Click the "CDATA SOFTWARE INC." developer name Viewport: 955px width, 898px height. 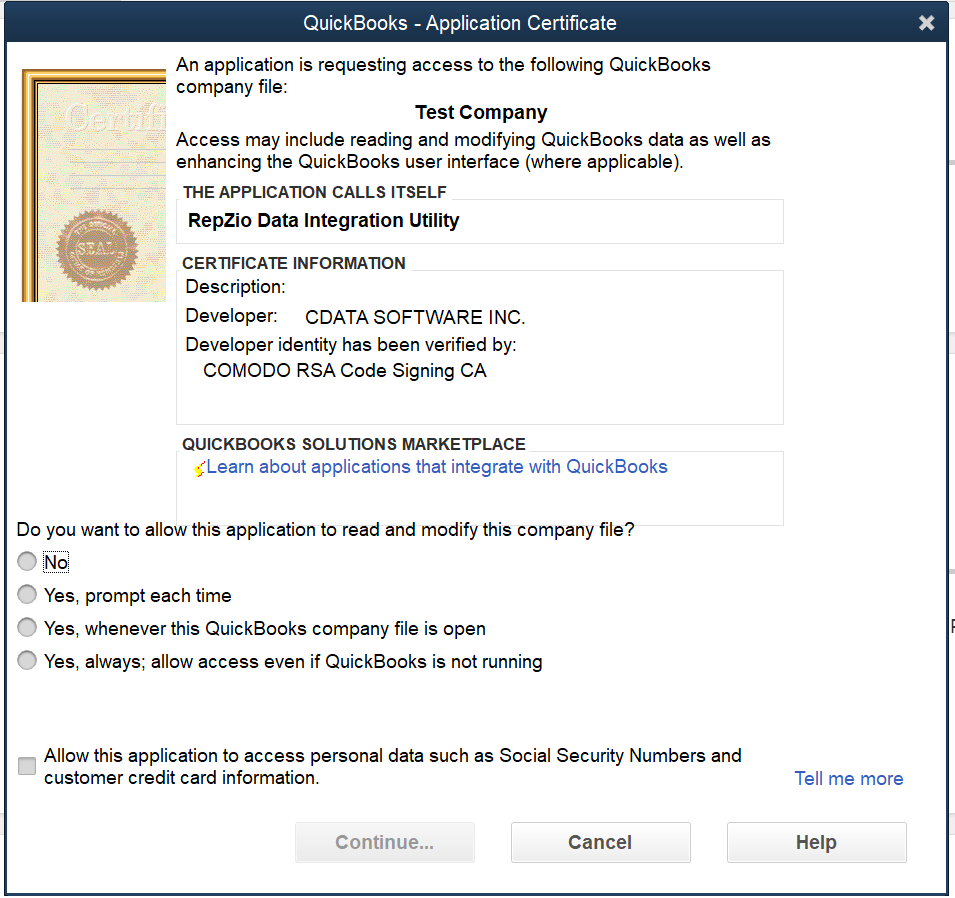[415, 317]
